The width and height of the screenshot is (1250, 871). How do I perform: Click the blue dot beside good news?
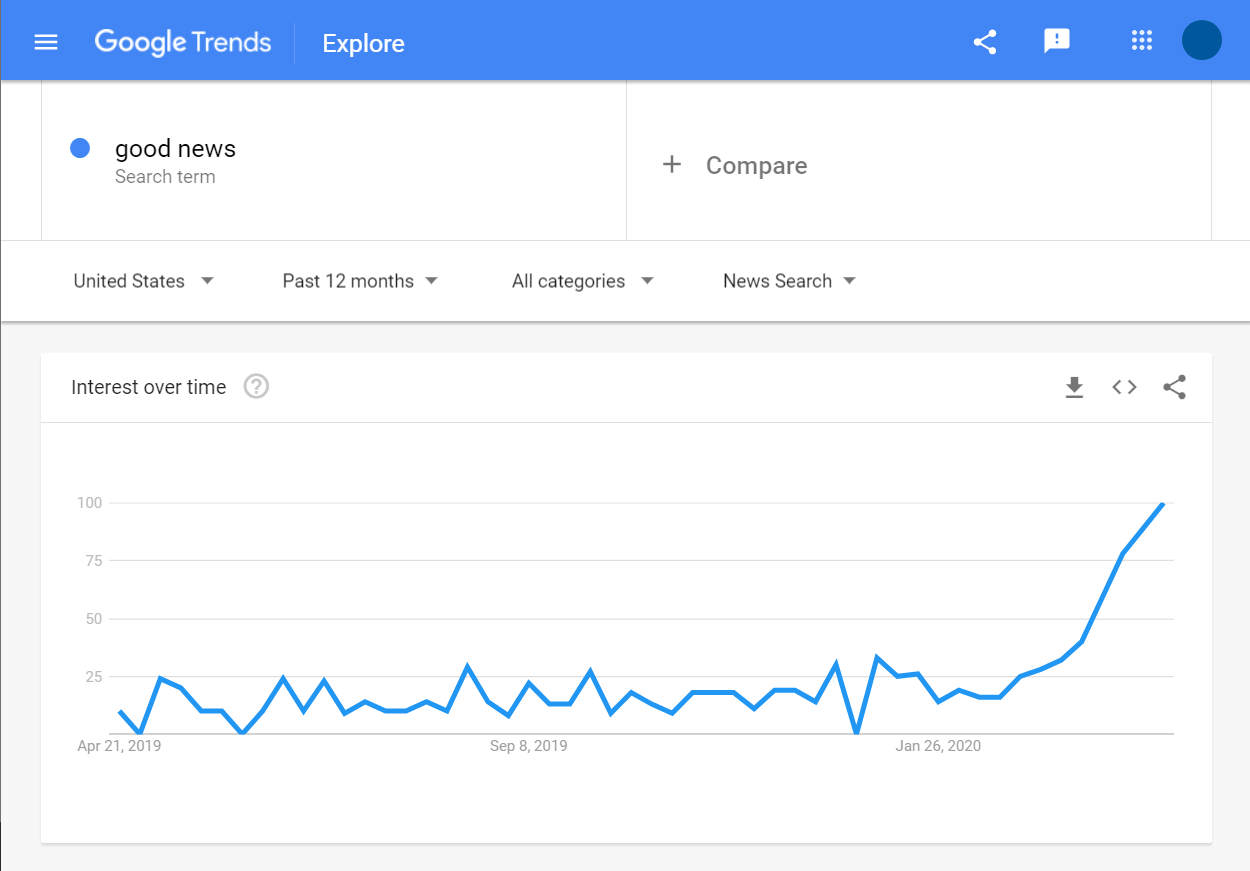pos(80,148)
